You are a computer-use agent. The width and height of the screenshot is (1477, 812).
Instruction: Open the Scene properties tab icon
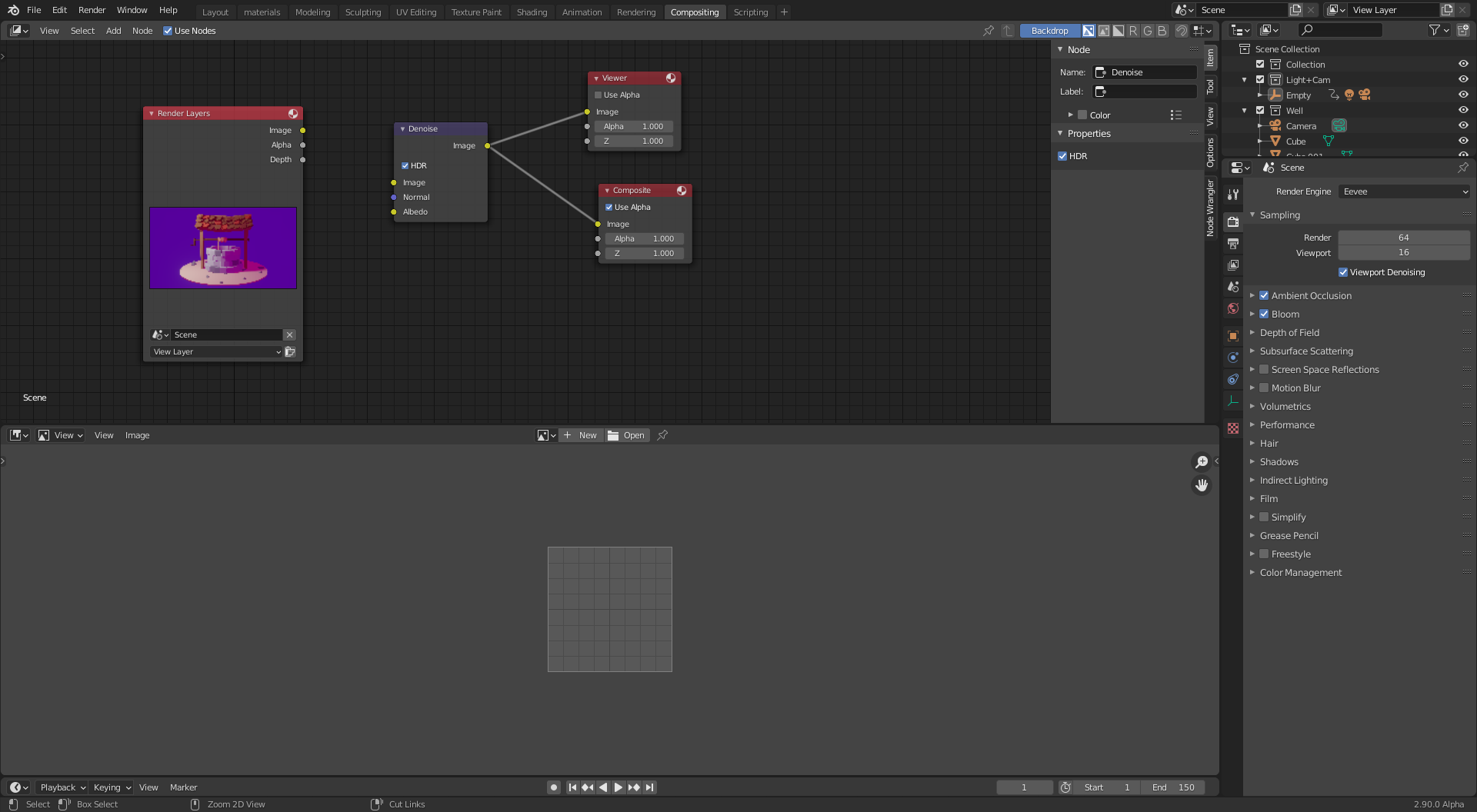point(1233,287)
